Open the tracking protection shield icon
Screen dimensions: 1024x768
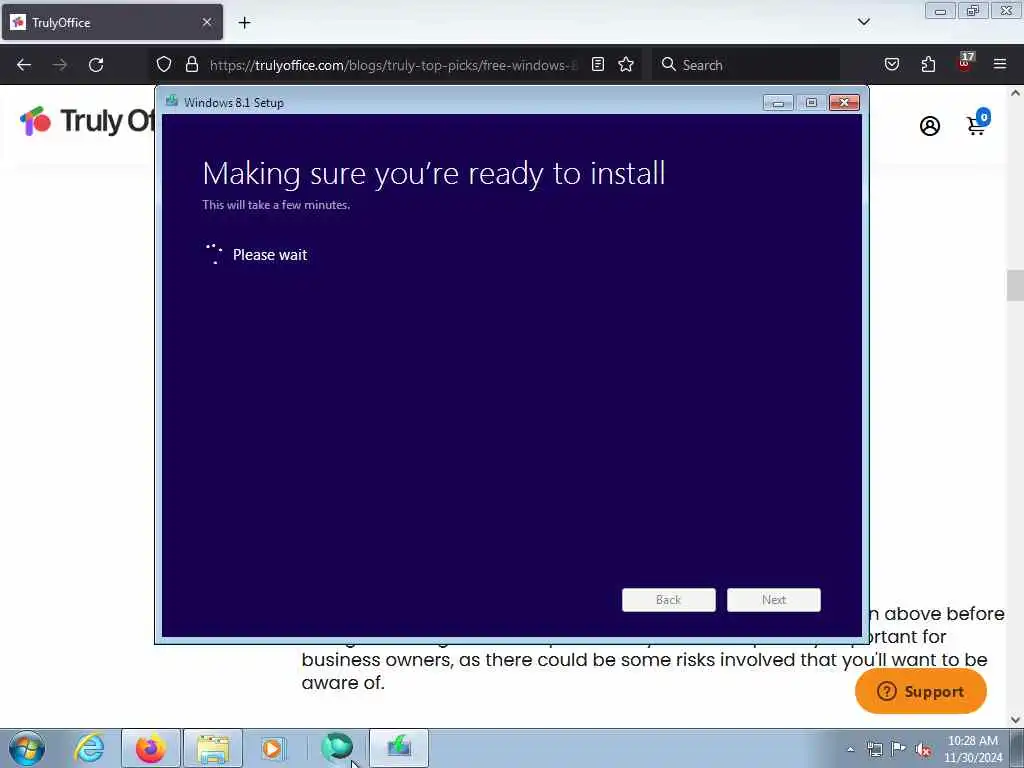pyautogui.click(x=164, y=64)
